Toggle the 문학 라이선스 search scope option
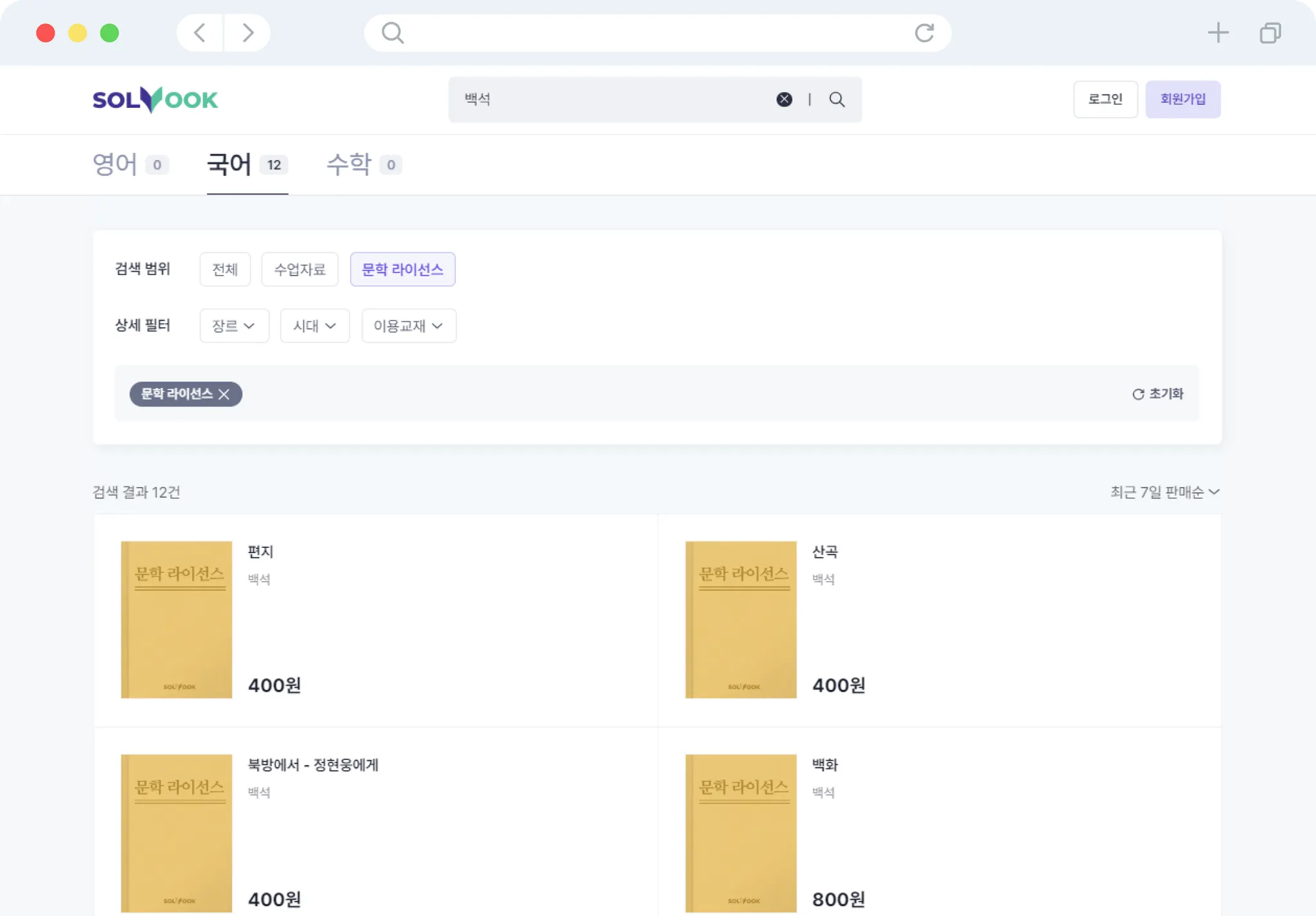This screenshot has height=916, width=1316. (x=402, y=269)
